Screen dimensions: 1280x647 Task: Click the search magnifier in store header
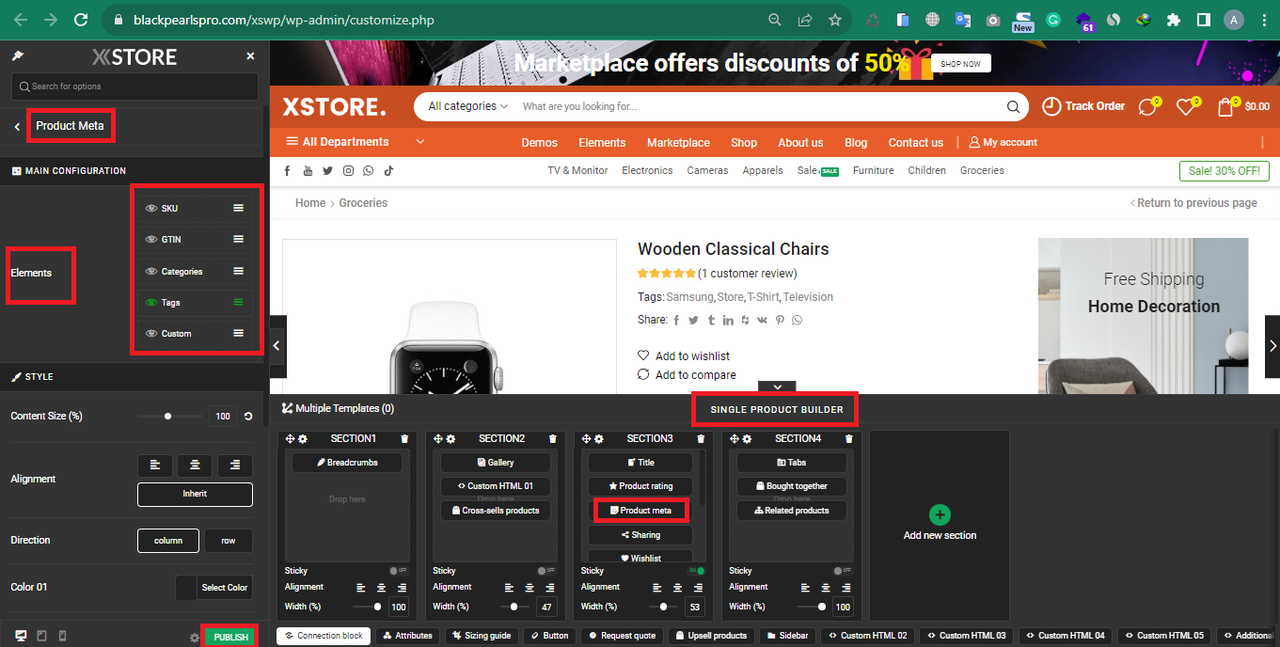coord(1014,106)
